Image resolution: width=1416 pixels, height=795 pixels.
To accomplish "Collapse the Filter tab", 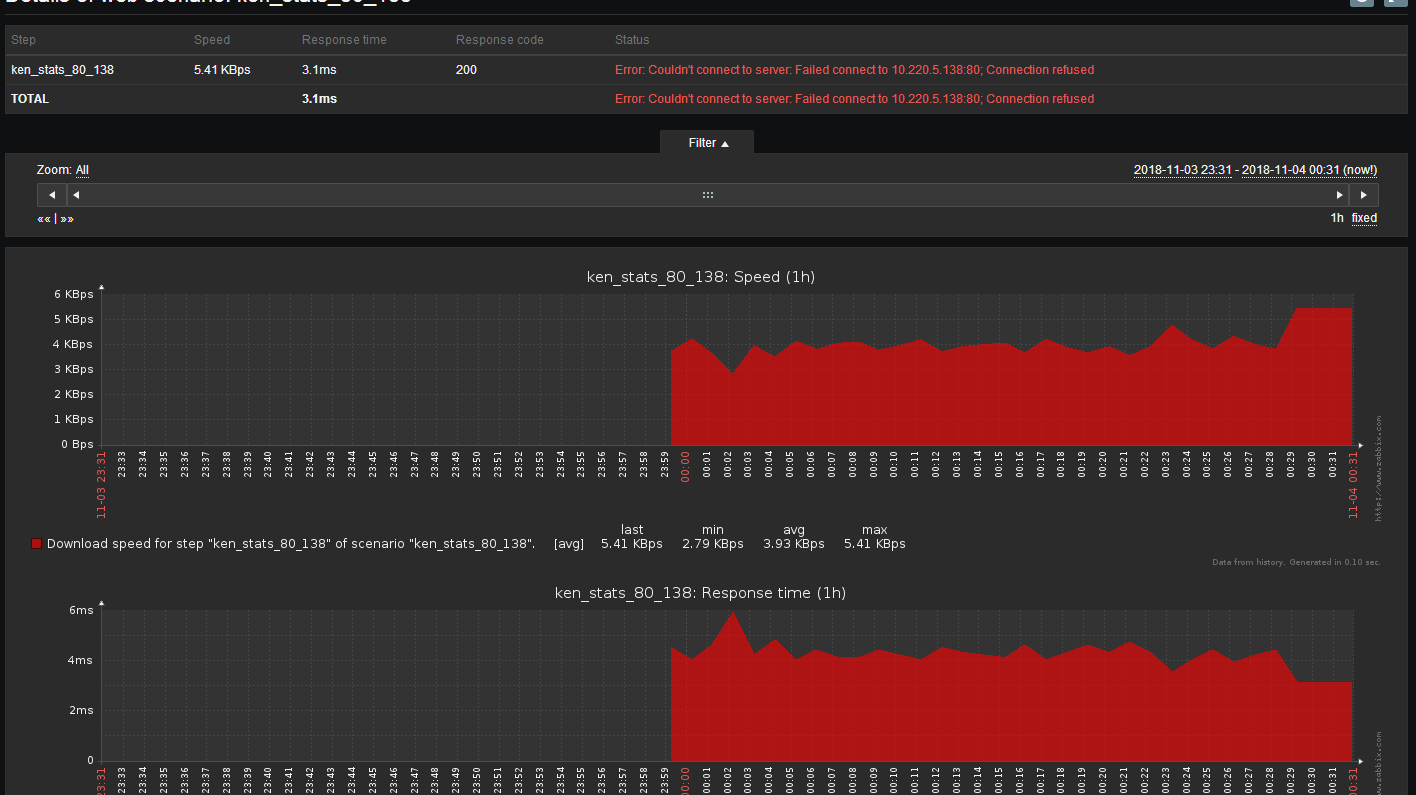I will coord(707,143).
